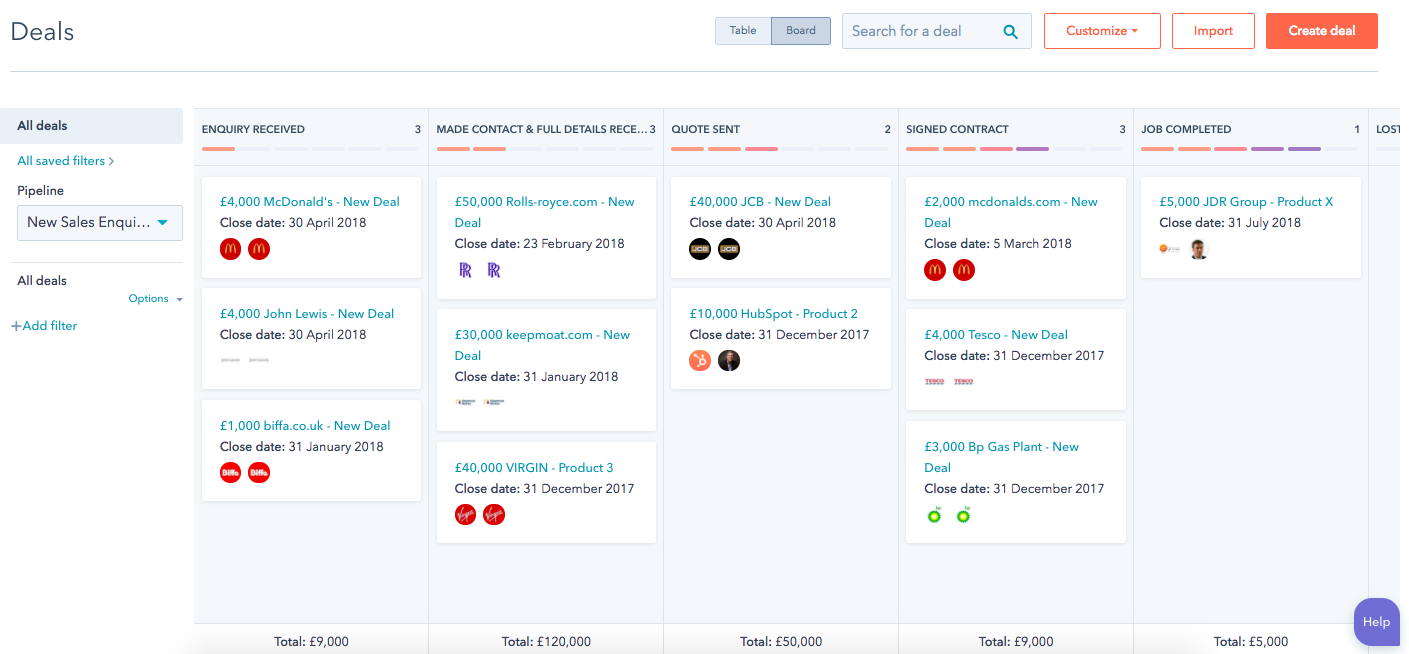The image size is (1409, 654).
Task: Open the Help widget
Action: [x=1376, y=622]
